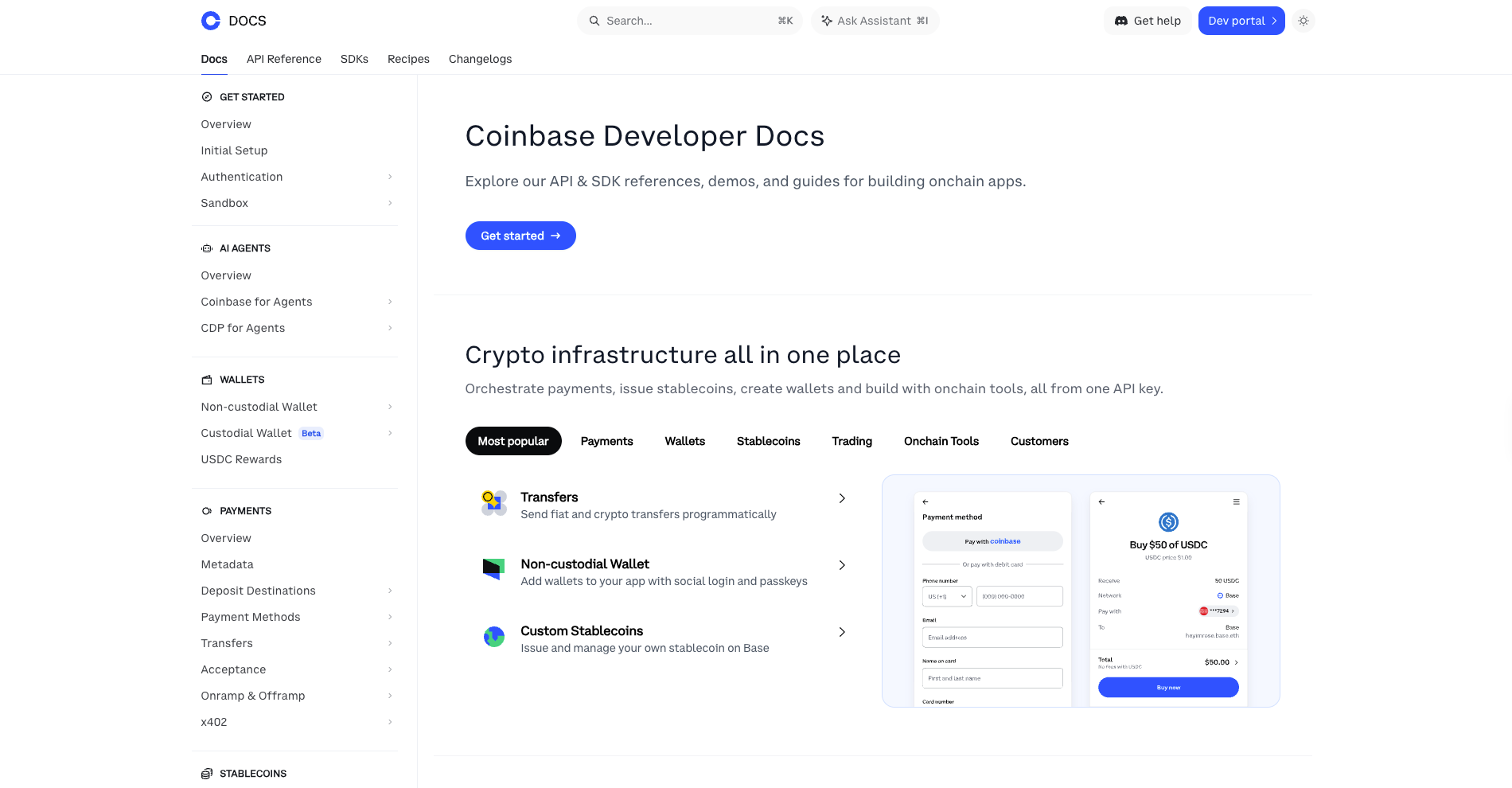
Task: Expand x402 chevron
Action: [x=390, y=722]
